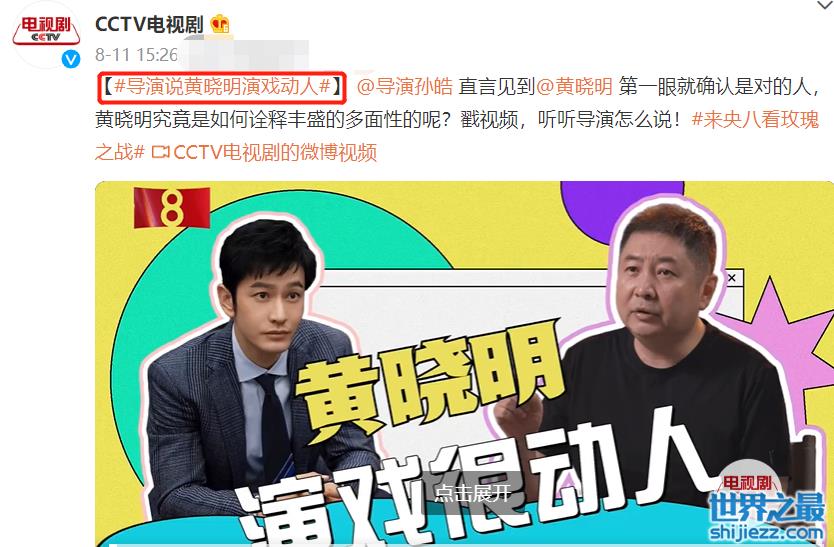This screenshot has height=547, width=834.
Task: Click the 8-11 15:26 timestamp
Action: click(x=136, y=55)
